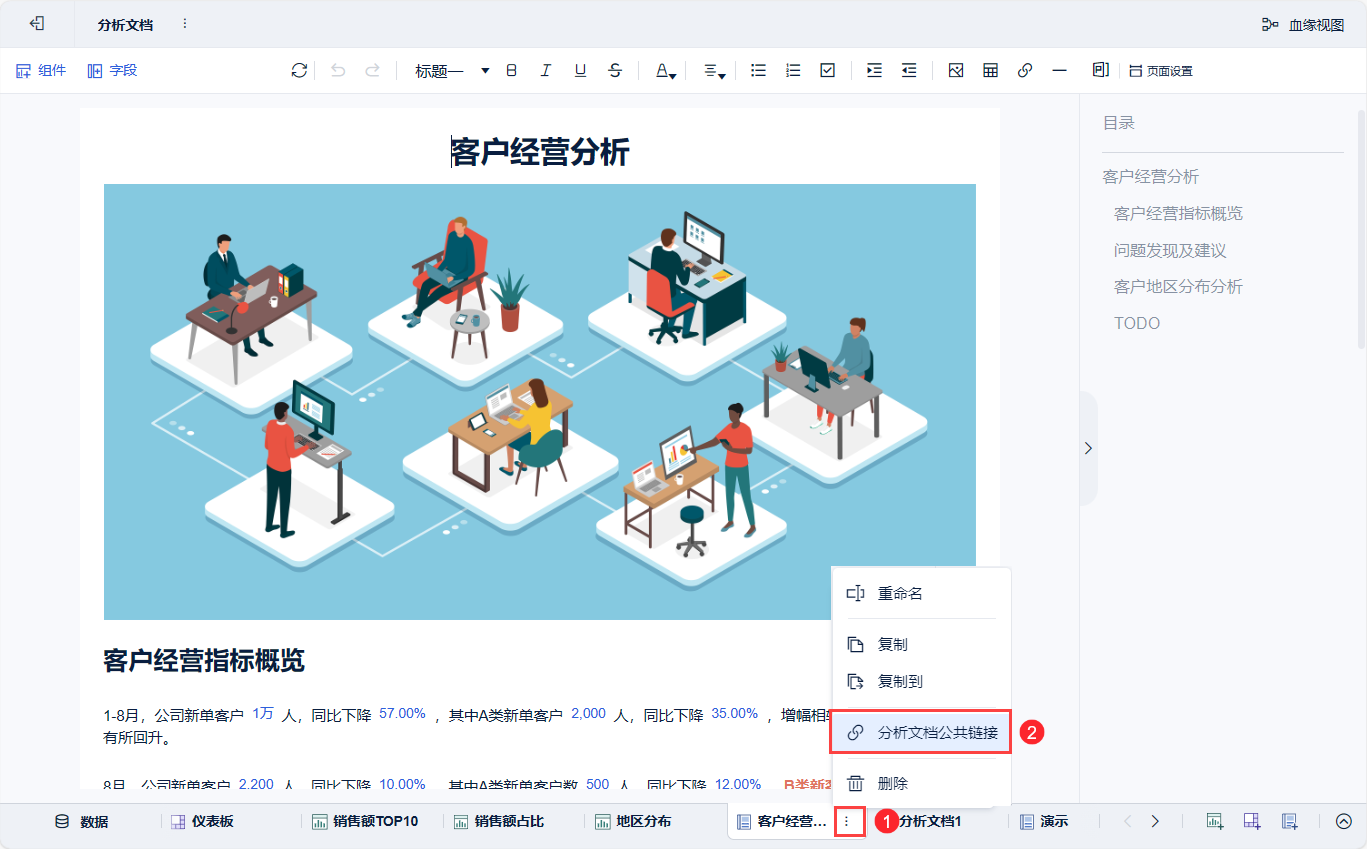This screenshot has height=849, width=1367.
Task: Choose 复制到 from the context menu
Action: (x=921, y=681)
